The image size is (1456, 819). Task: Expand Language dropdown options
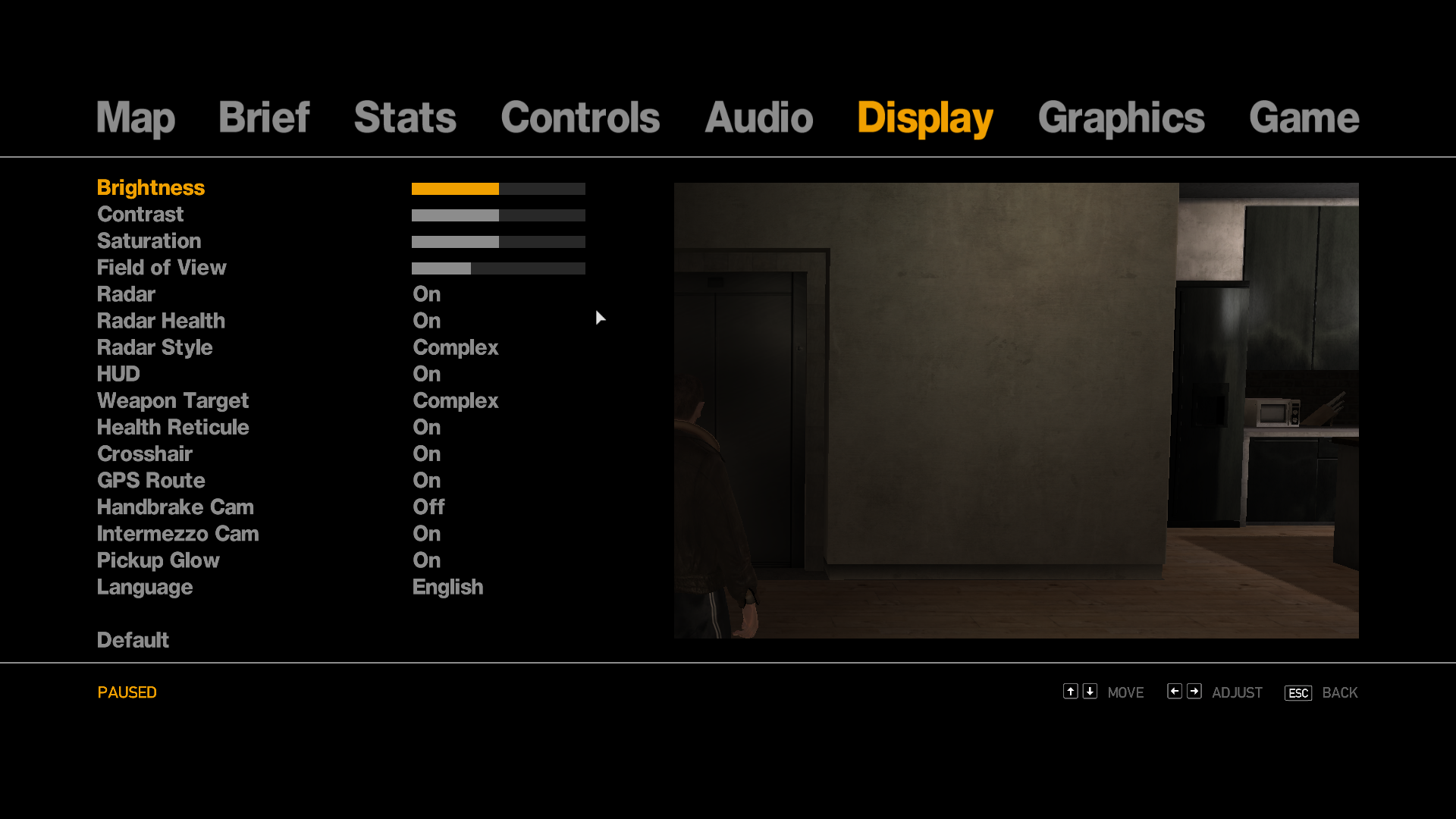(448, 587)
